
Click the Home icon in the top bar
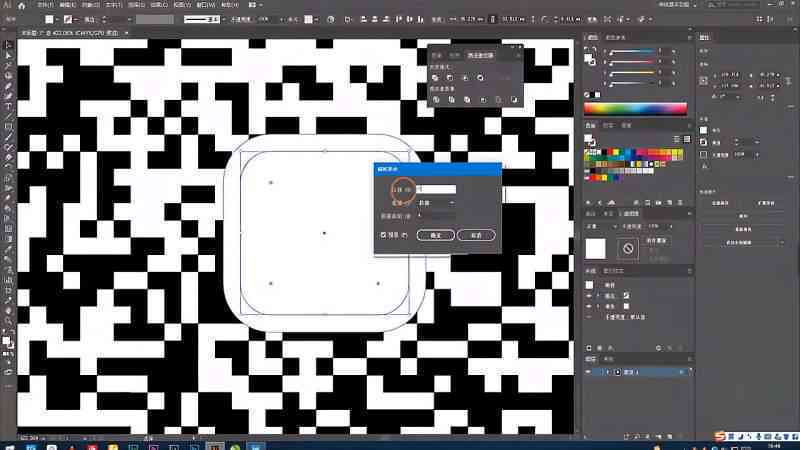pos(21,5)
